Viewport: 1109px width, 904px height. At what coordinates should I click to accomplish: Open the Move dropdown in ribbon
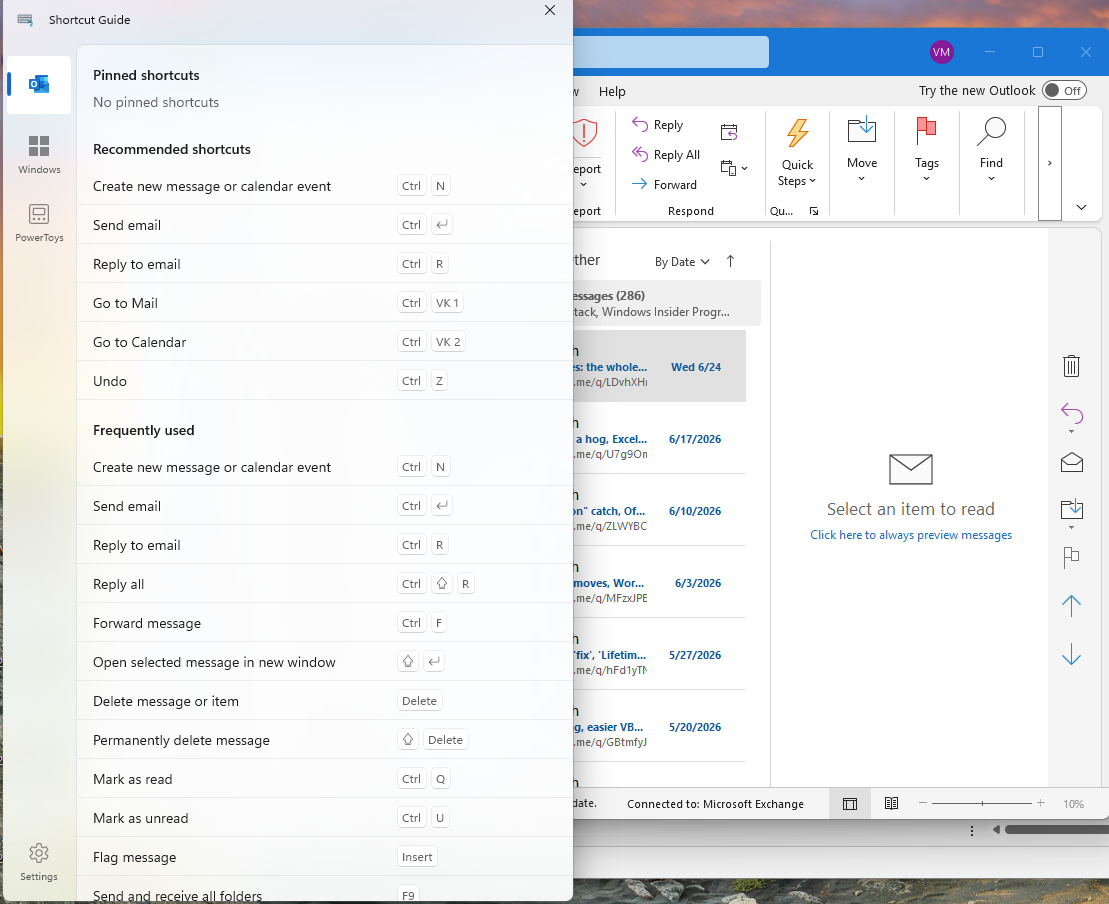(x=861, y=151)
